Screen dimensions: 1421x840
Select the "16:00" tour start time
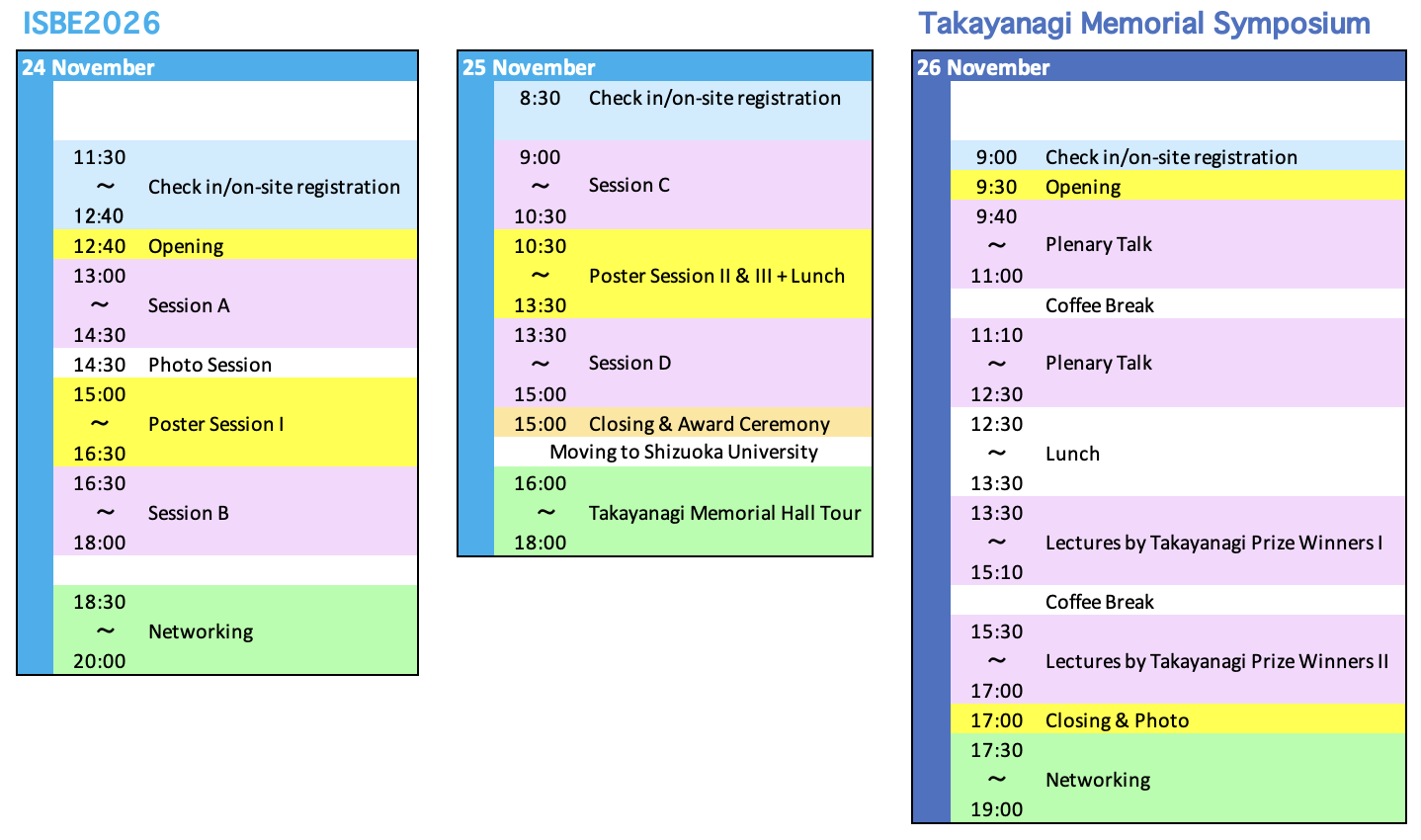pyautogui.click(x=541, y=483)
